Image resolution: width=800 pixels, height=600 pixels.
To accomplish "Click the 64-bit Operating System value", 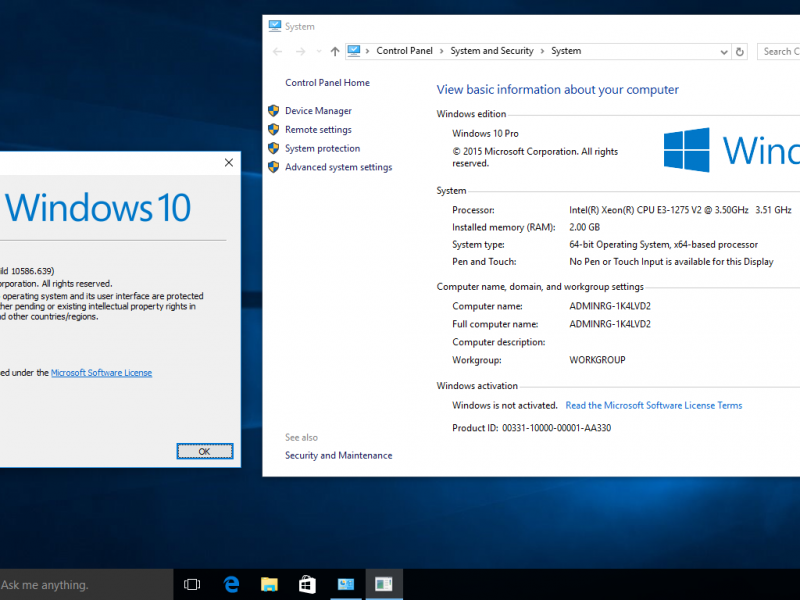I will point(663,245).
